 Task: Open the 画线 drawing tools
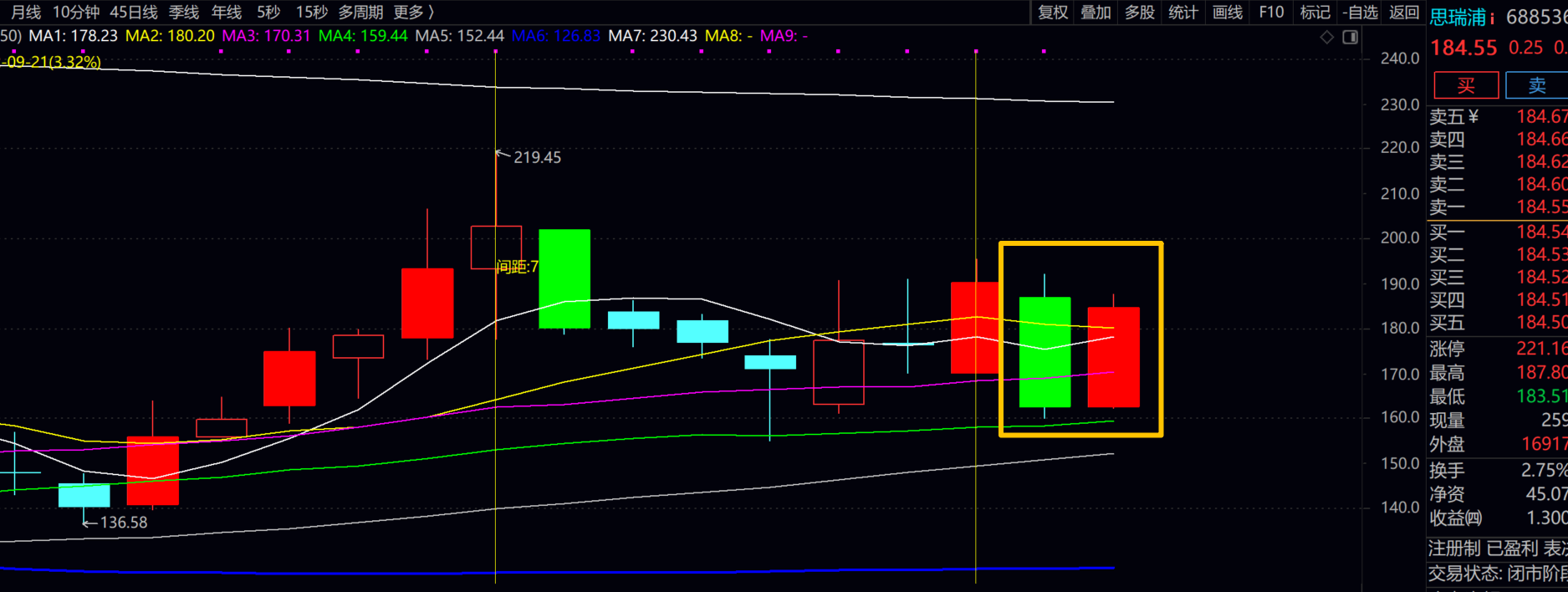1228,13
